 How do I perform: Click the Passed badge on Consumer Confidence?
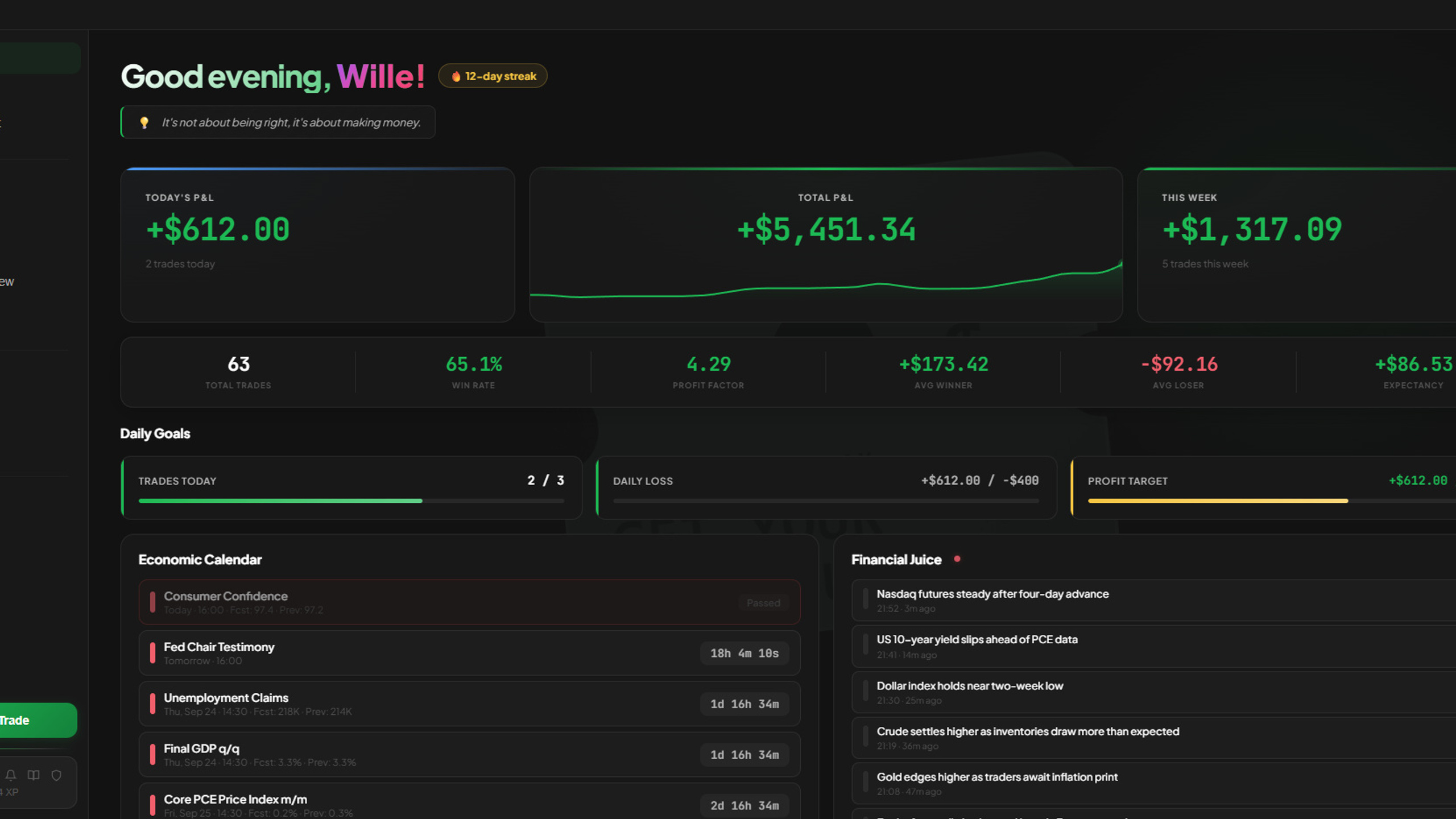point(763,603)
